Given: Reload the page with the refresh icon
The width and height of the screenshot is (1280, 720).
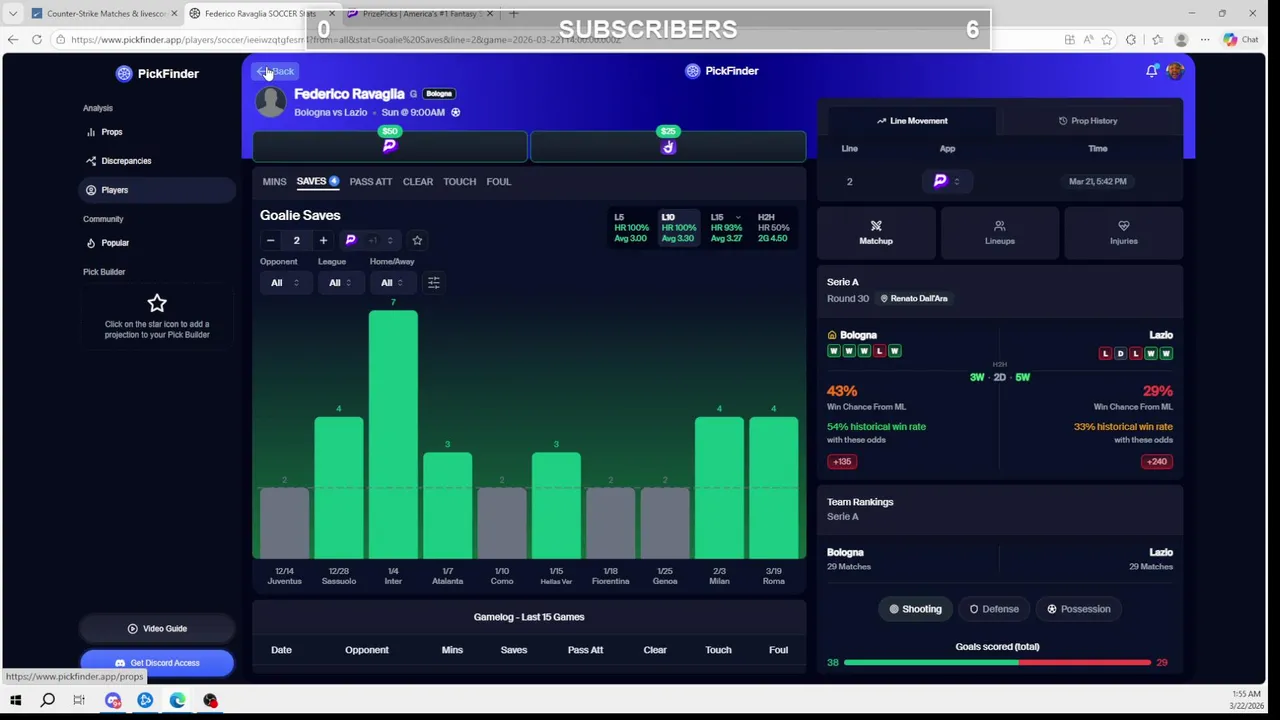Looking at the screenshot, I should click(x=36, y=40).
